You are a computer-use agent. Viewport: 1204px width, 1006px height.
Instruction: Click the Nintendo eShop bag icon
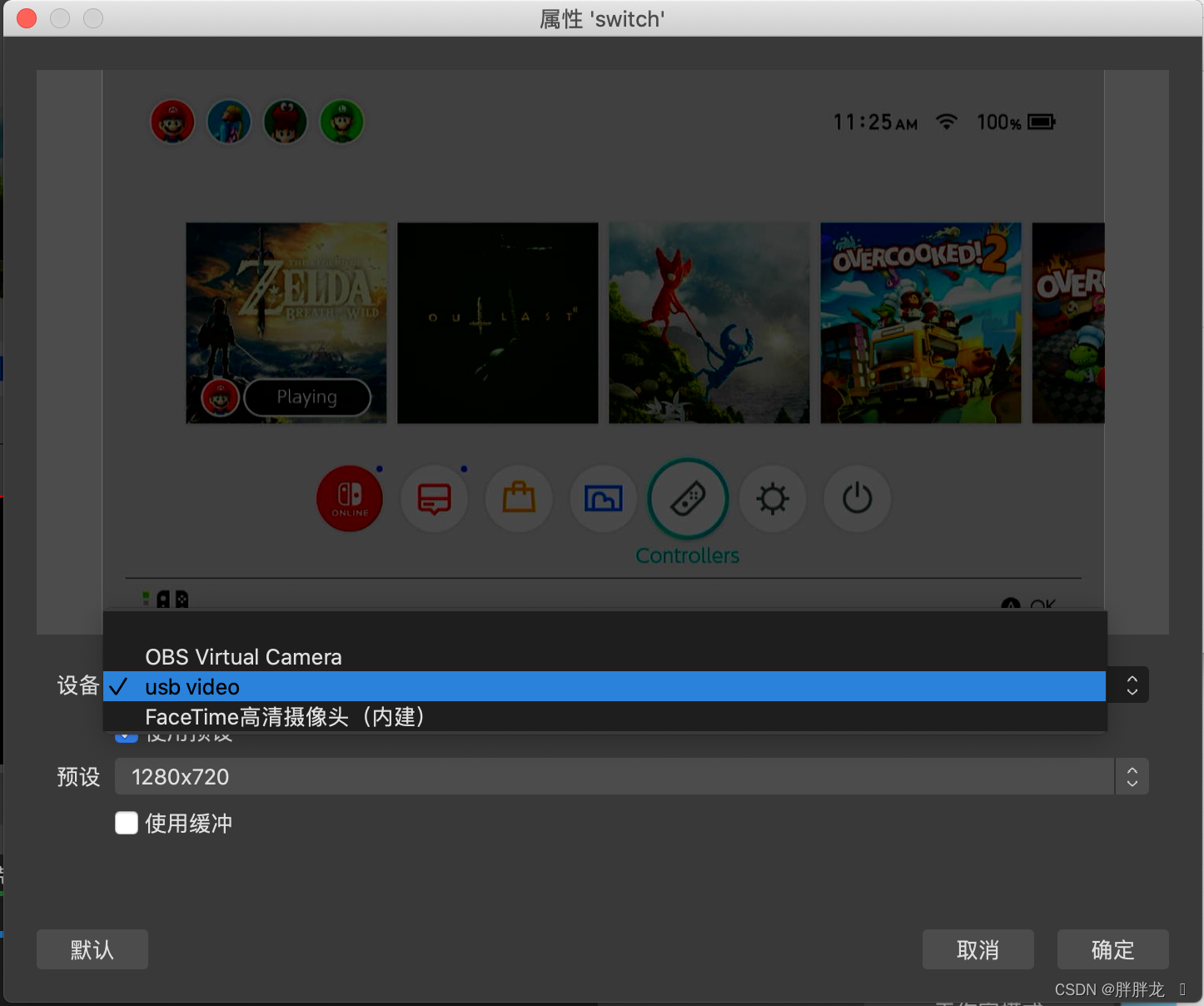pos(519,499)
